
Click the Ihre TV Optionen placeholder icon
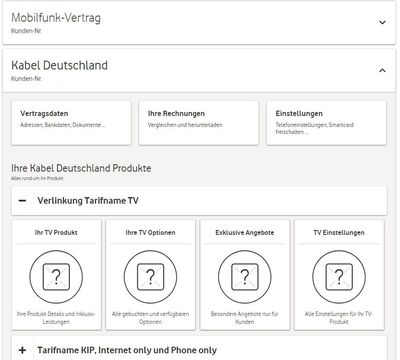[150, 277]
